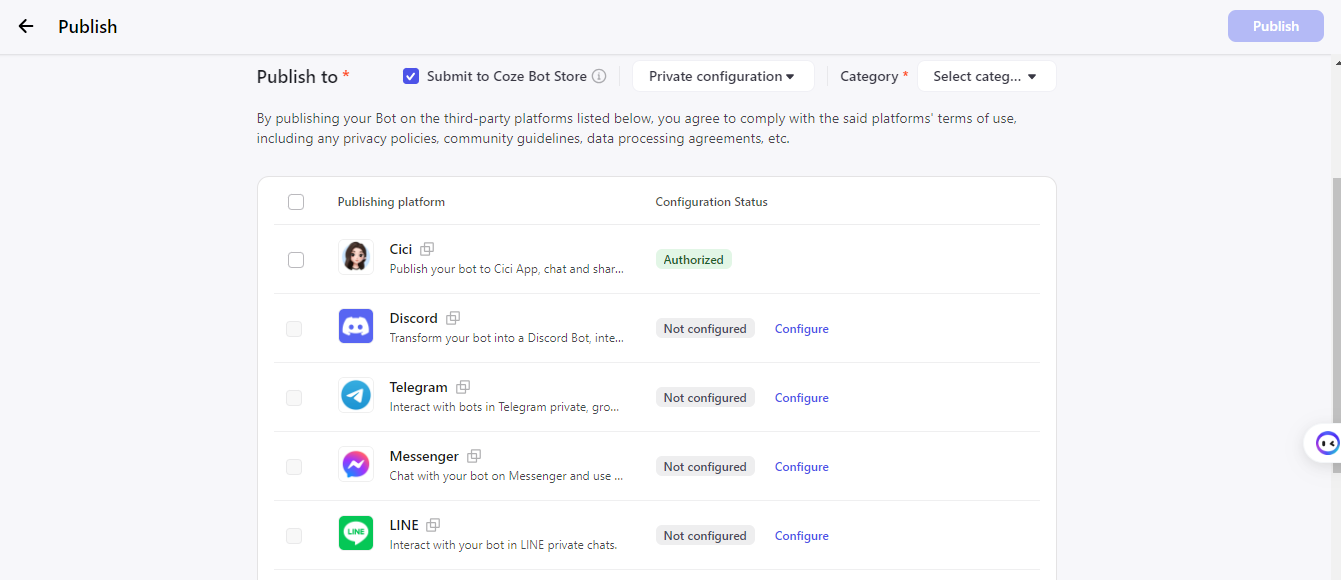1341x580 pixels.
Task: Toggle the select-all platforms checkbox
Action: [x=296, y=202]
